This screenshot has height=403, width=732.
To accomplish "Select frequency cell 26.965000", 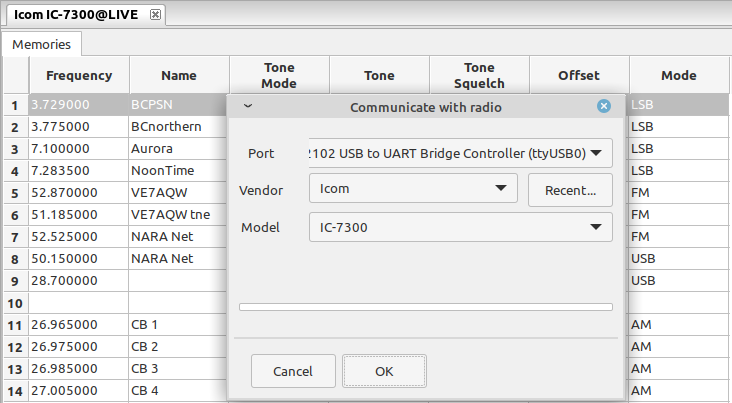I will pyautogui.click(x=78, y=325).
